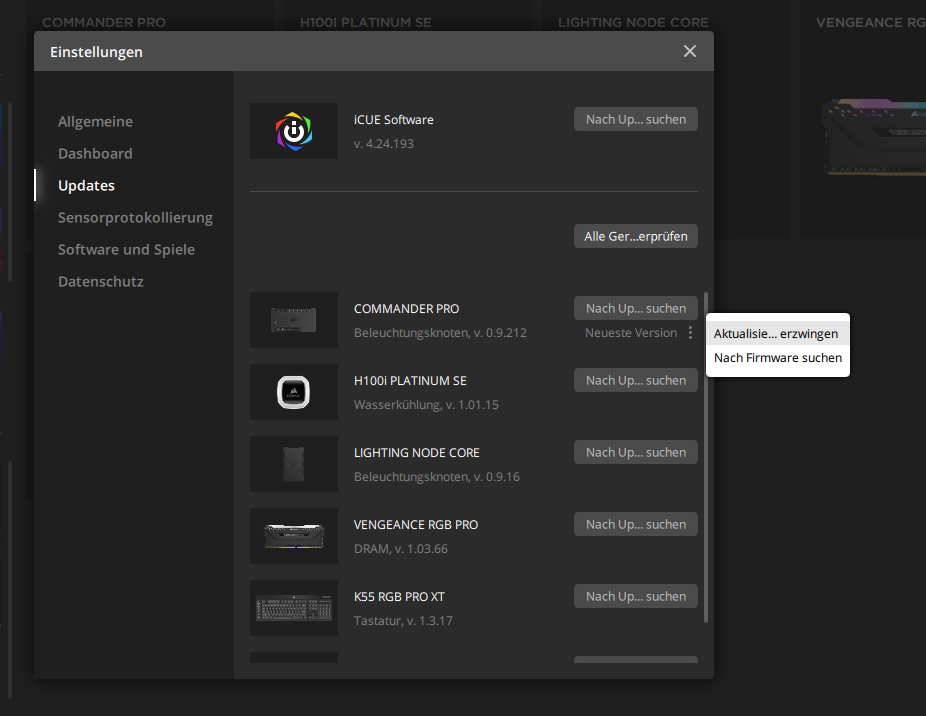Viewport: 926px width, 716px height.
Task: Click the K55 RGB PRO XT device name
Action: 399,597
